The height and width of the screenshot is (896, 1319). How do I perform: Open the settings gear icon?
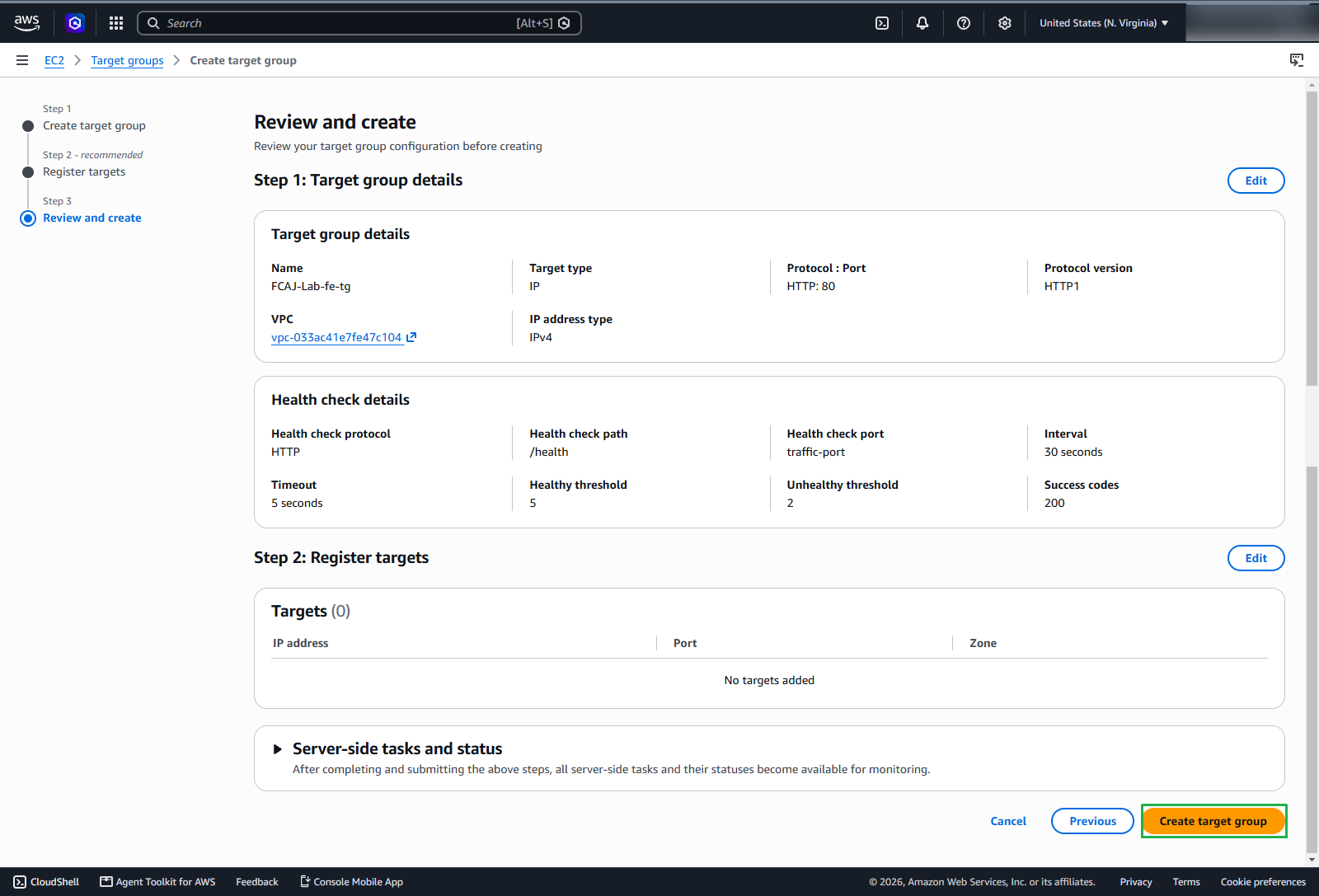(1005, 23)
